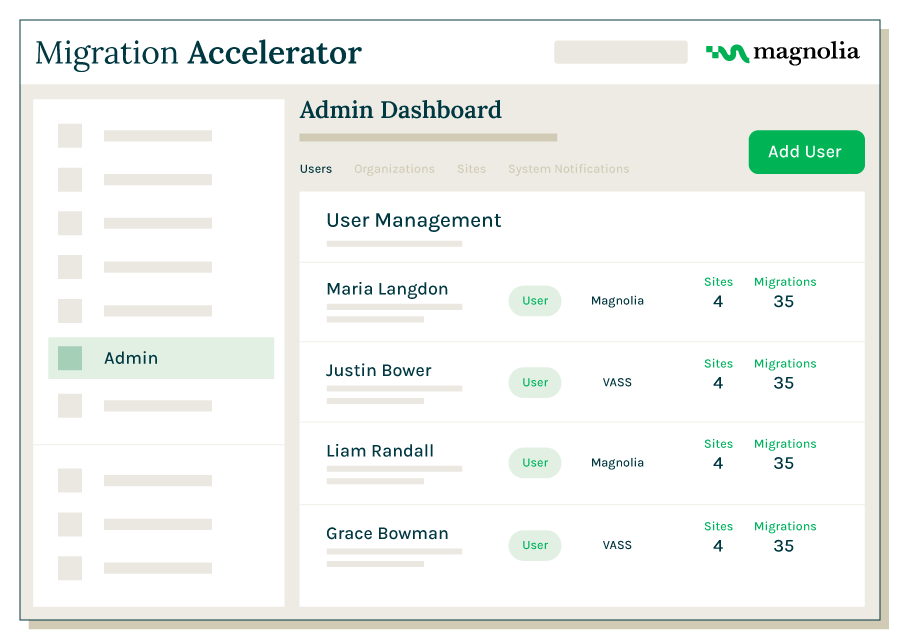This screenshot has width=900, height=641.
Task: Select the Liam Randall user name
Action: click(380, 451)
